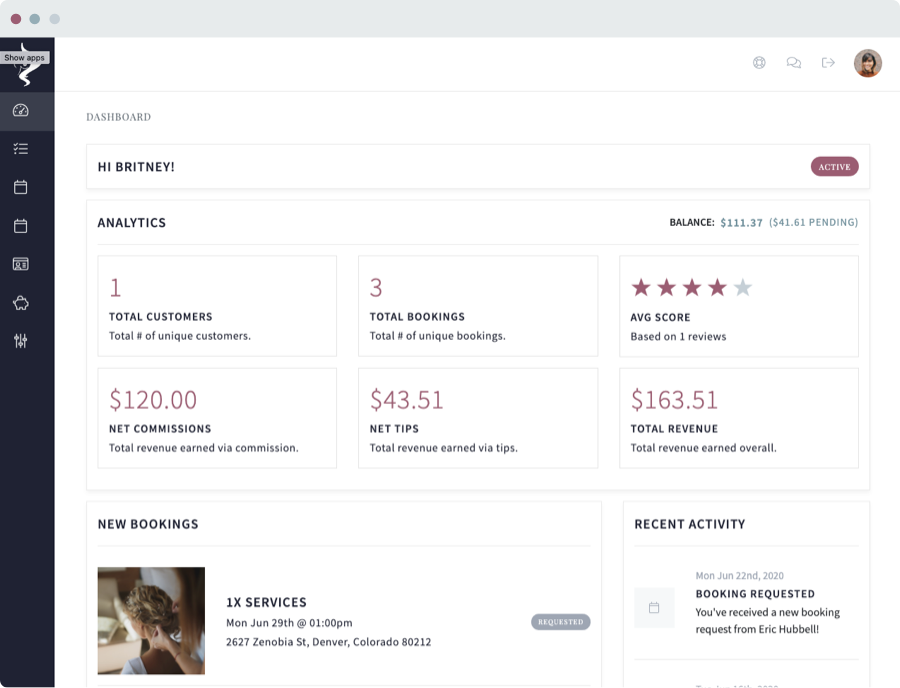Click the lower calendar icon in sidebar

click(20, 226)
